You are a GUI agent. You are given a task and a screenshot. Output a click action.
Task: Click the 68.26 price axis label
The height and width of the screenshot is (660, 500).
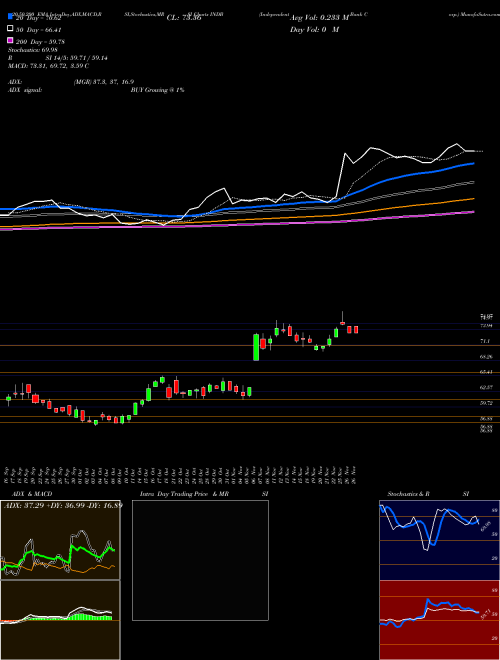[486, 357]
